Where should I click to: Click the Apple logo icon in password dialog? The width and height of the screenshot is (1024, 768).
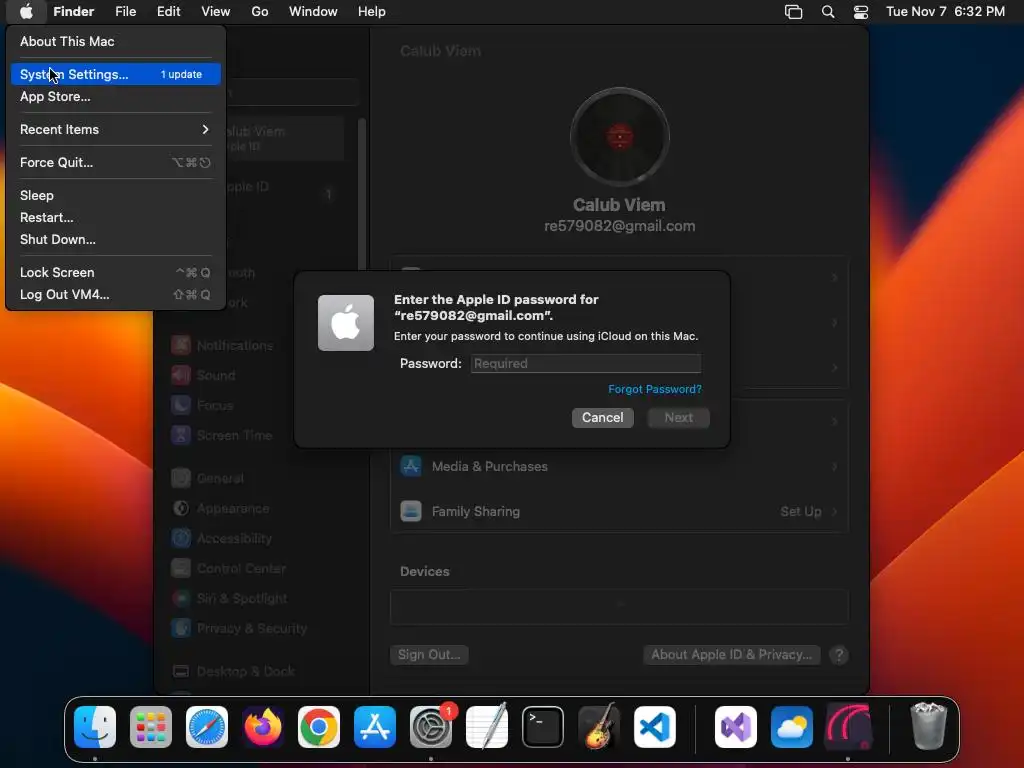pos(345,323)
